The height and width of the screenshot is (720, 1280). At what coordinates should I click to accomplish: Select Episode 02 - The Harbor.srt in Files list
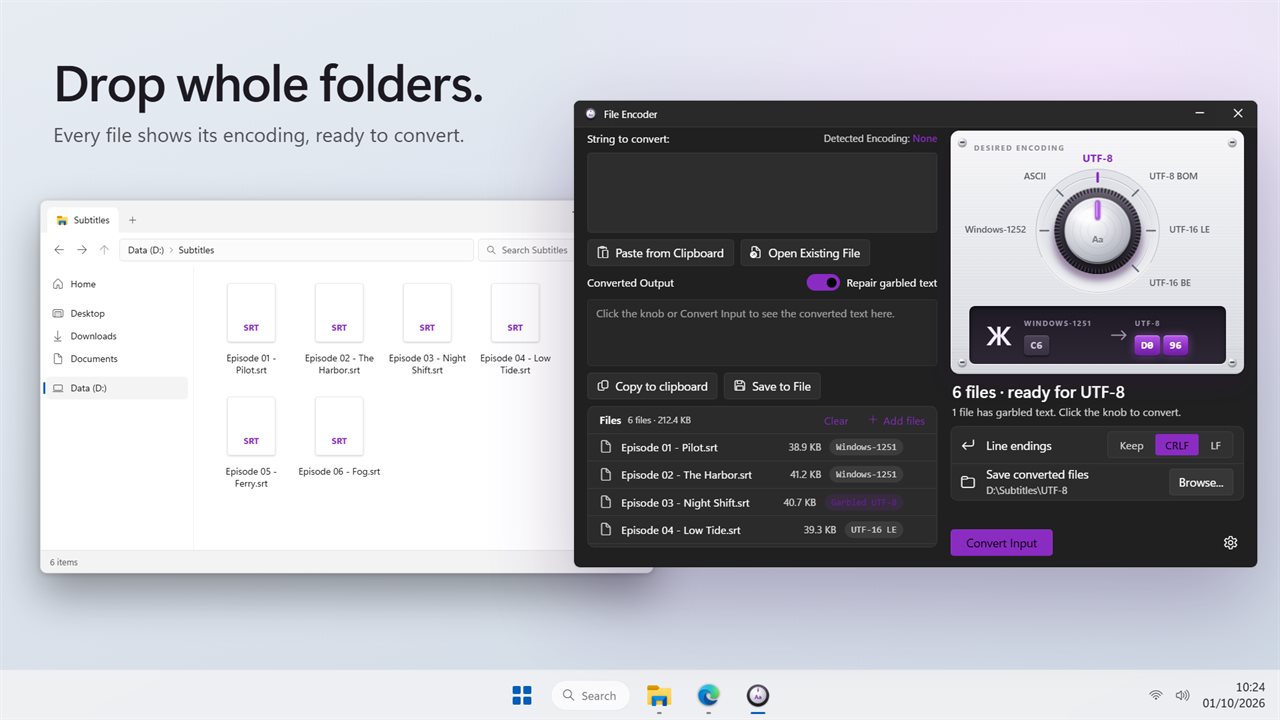762,475
